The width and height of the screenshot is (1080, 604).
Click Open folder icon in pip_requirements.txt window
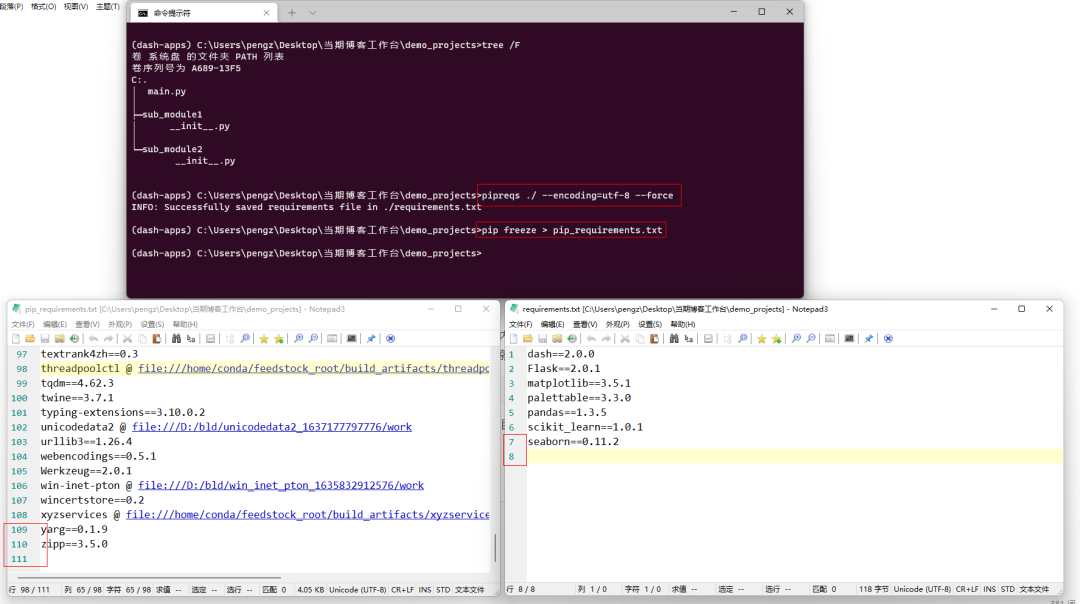(30, 339)
